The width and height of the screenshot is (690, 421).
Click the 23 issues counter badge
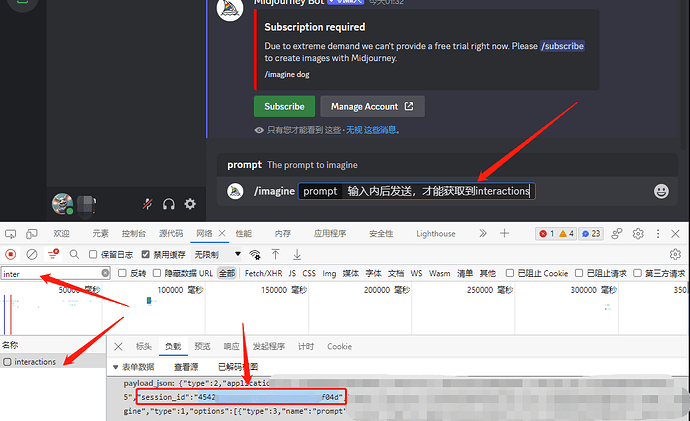click(x=591, y=234)
